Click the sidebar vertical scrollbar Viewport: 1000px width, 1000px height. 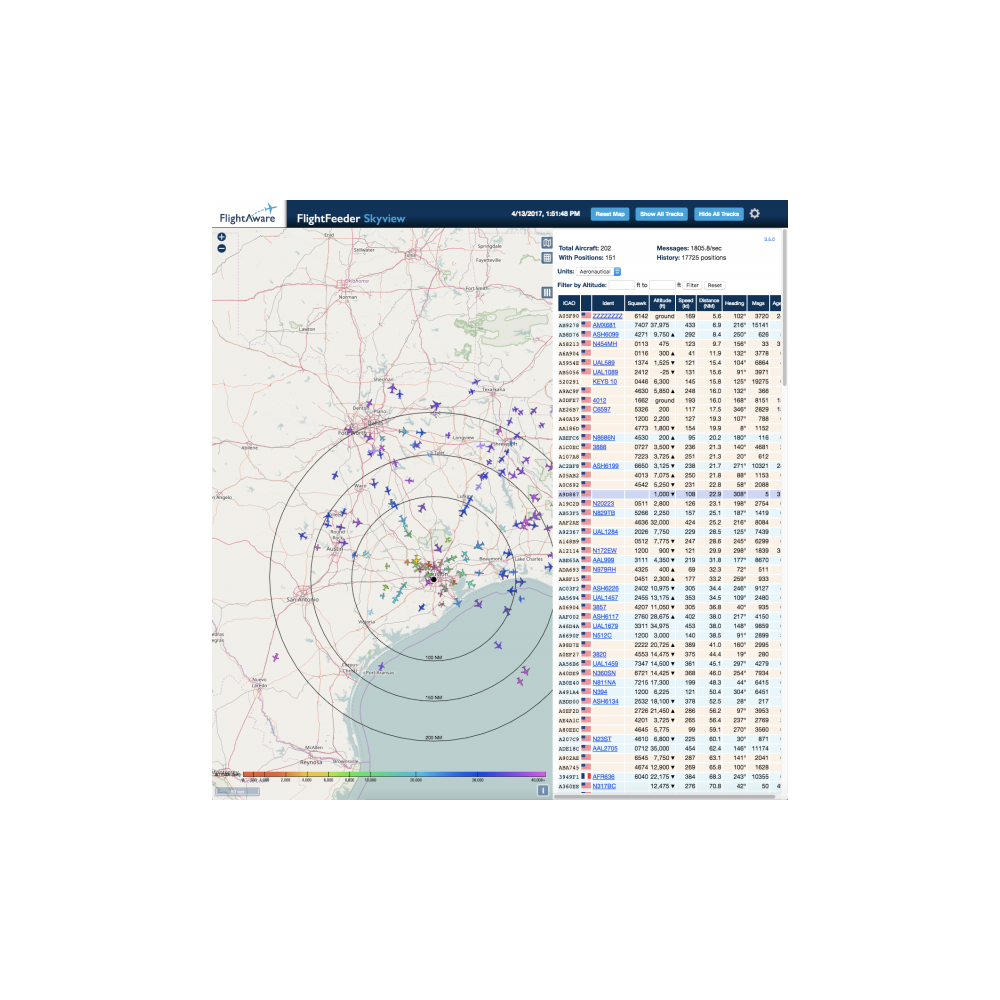[784, 307]
